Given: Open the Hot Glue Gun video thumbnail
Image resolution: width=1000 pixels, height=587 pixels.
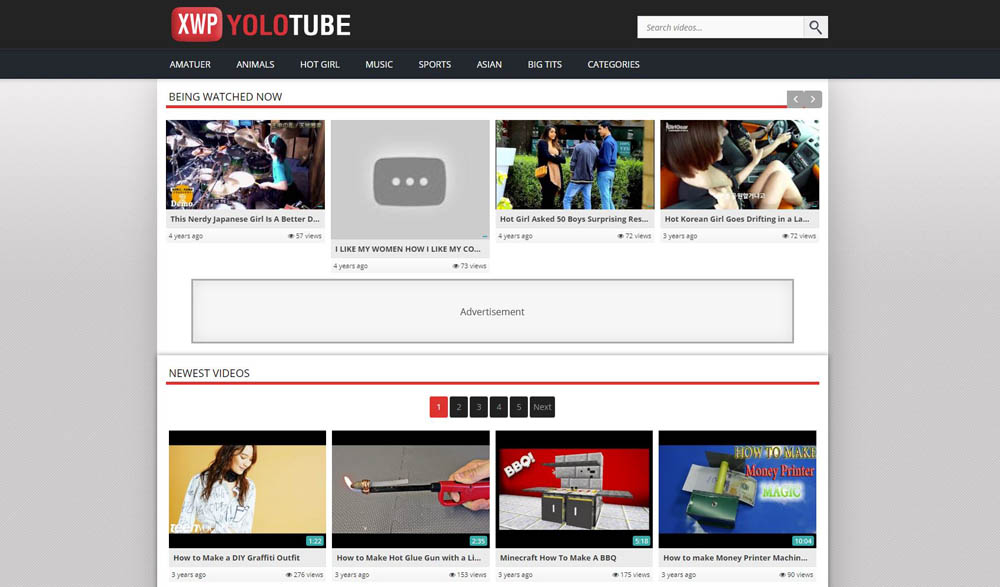Looking at the screenshot, I should click(x=411, y=489).
